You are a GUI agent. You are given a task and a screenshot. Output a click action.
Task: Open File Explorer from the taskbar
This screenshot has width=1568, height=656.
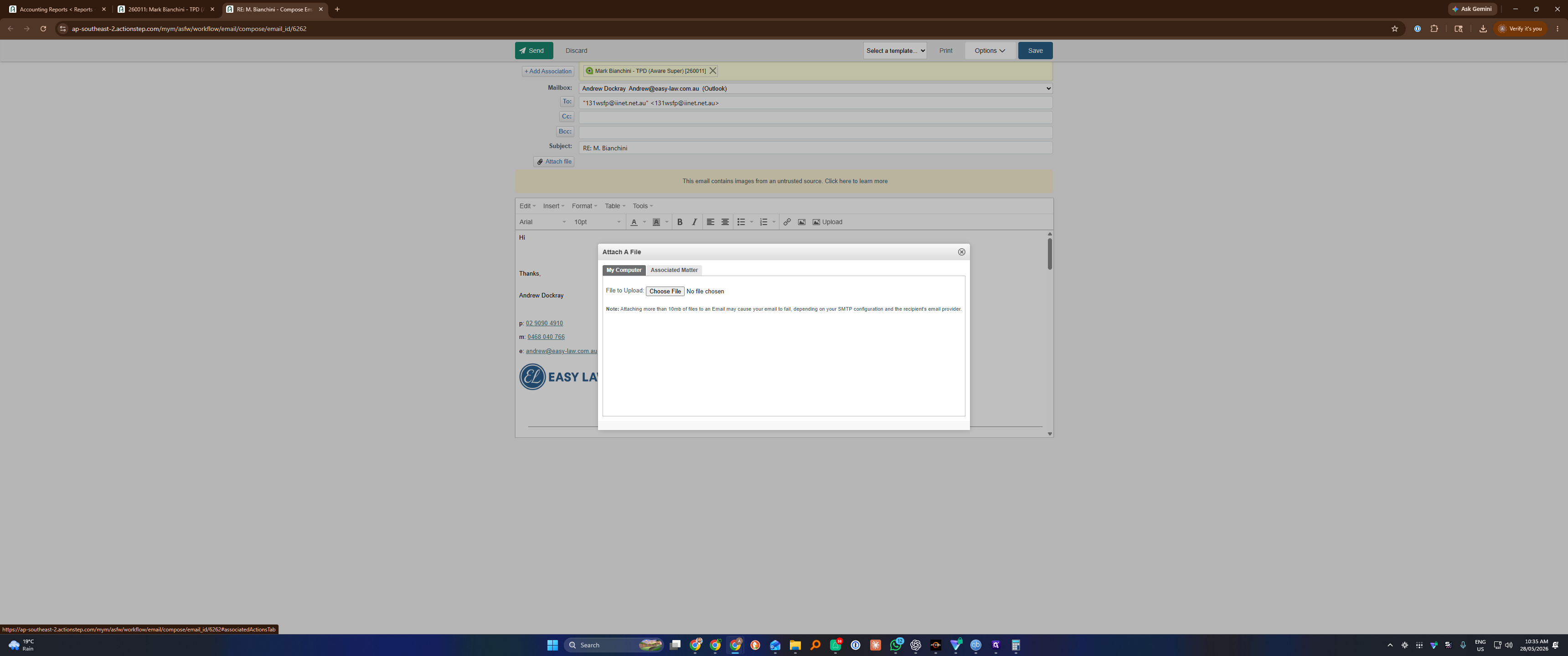click(x=795, y=645)
